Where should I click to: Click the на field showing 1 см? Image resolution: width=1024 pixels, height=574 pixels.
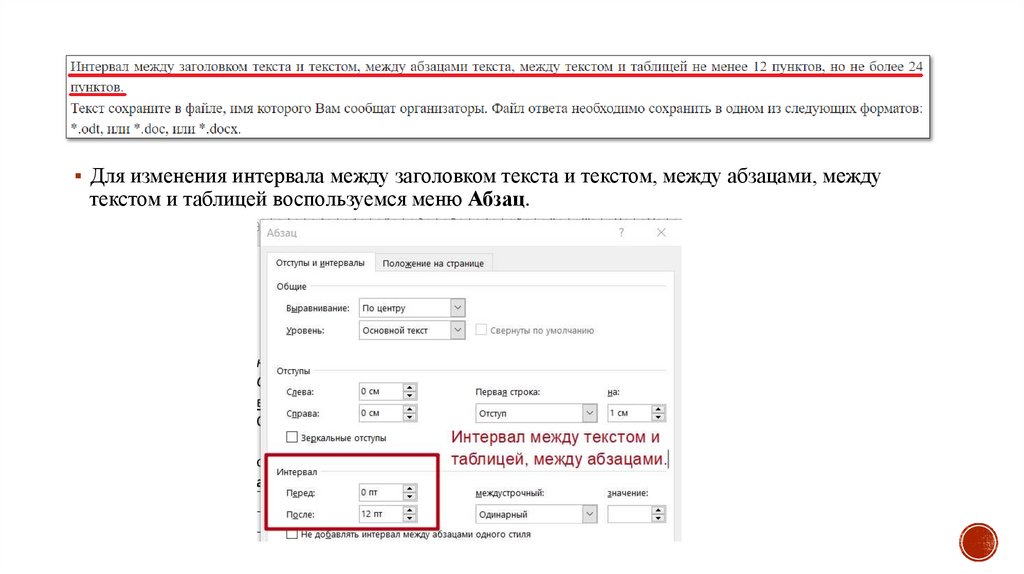[x=630, y=413]
